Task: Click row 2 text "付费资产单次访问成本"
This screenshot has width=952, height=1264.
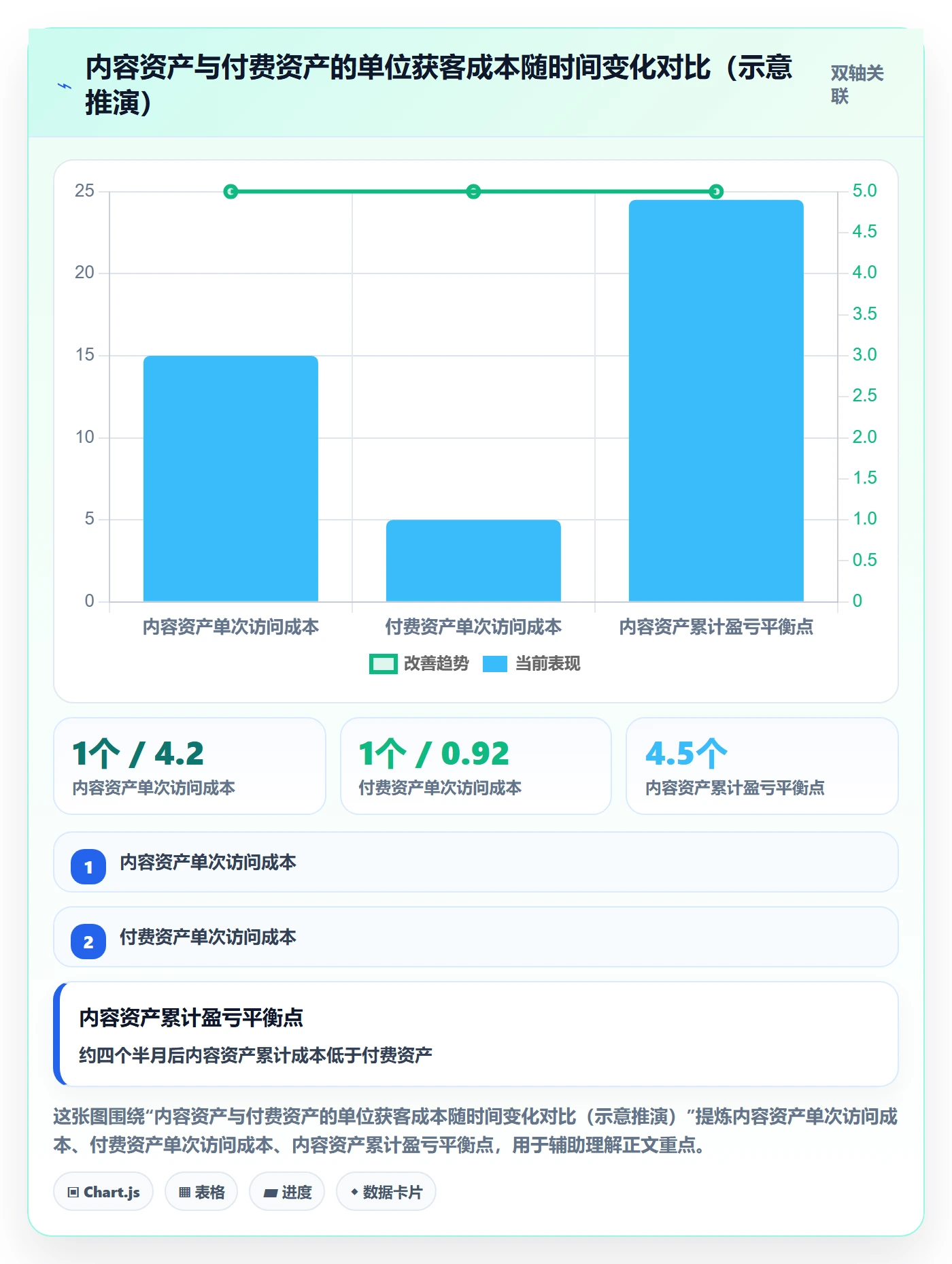Action: point(208,937)
